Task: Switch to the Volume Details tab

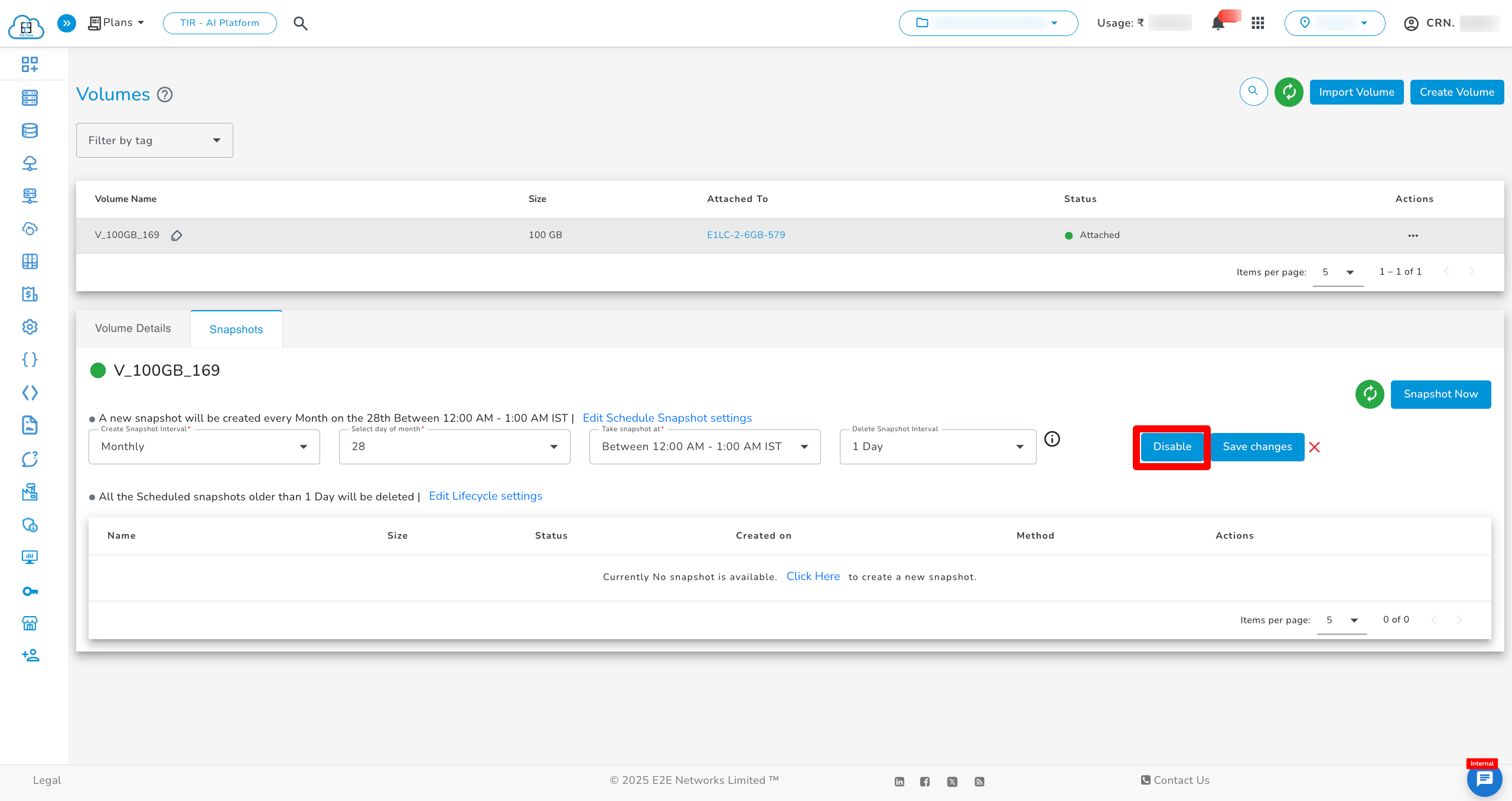Action: (x=133, y=328)
